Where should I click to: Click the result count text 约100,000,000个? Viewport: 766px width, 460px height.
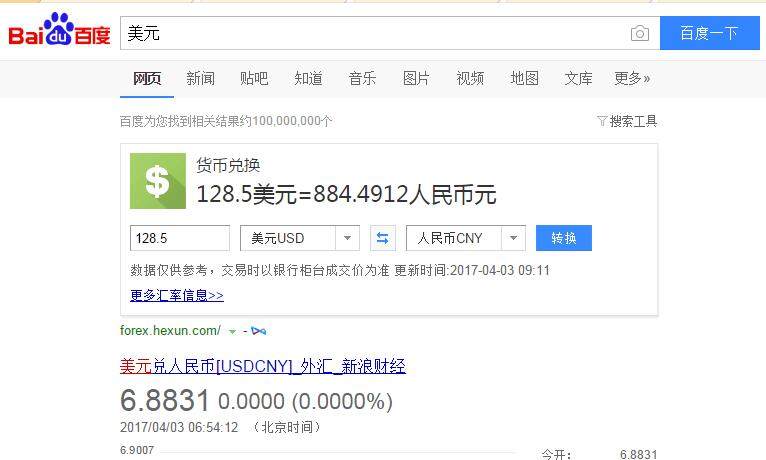point(286,121)
